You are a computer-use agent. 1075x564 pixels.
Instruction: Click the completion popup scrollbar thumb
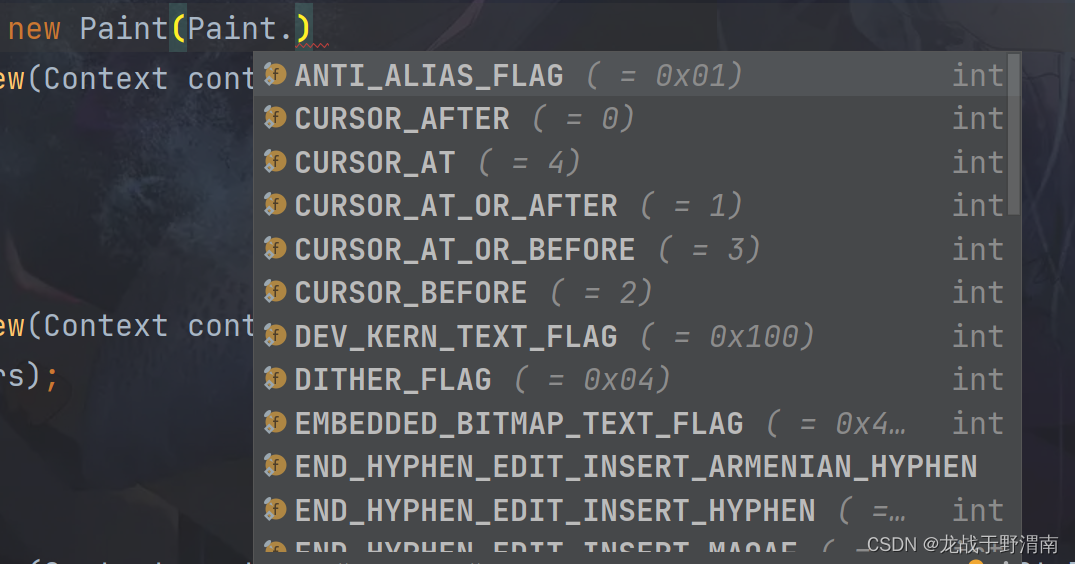1014,134
